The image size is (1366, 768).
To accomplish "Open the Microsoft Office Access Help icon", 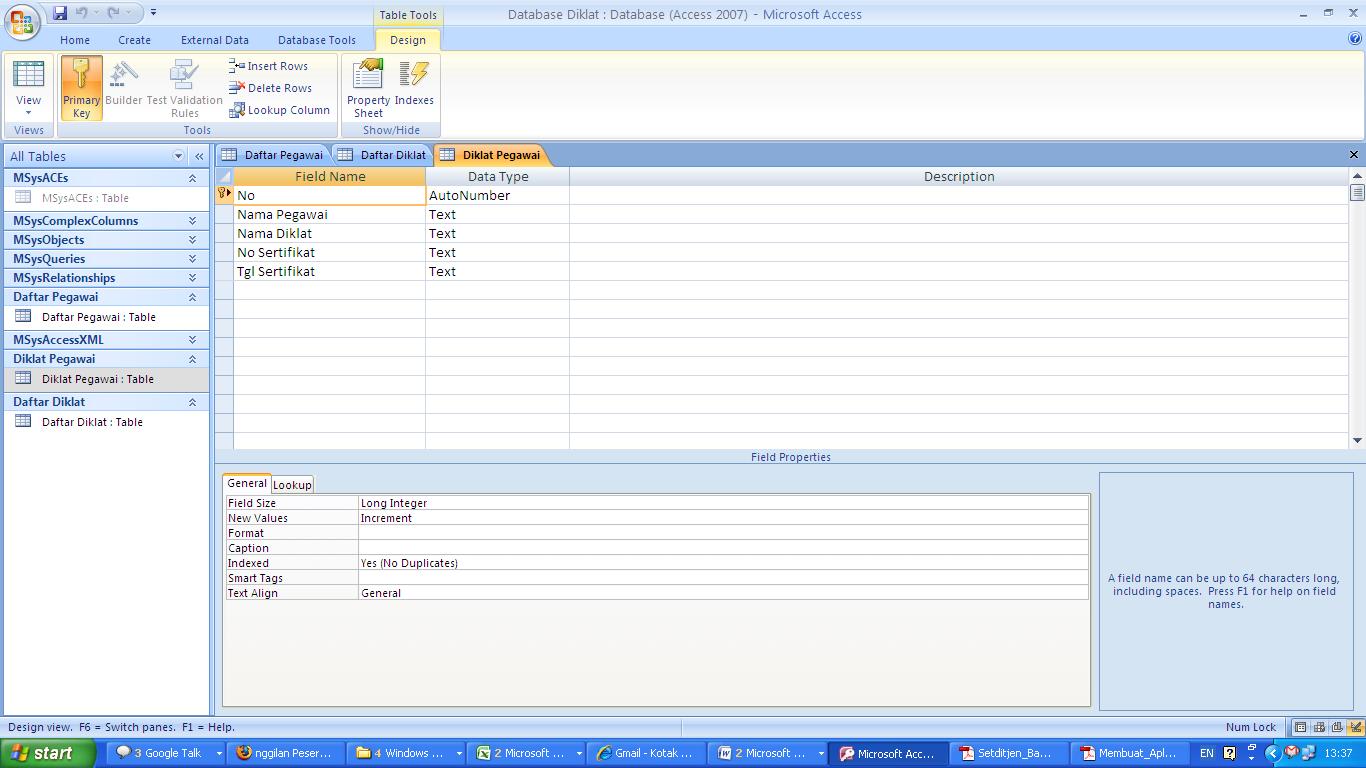I will coord(1355,39).
